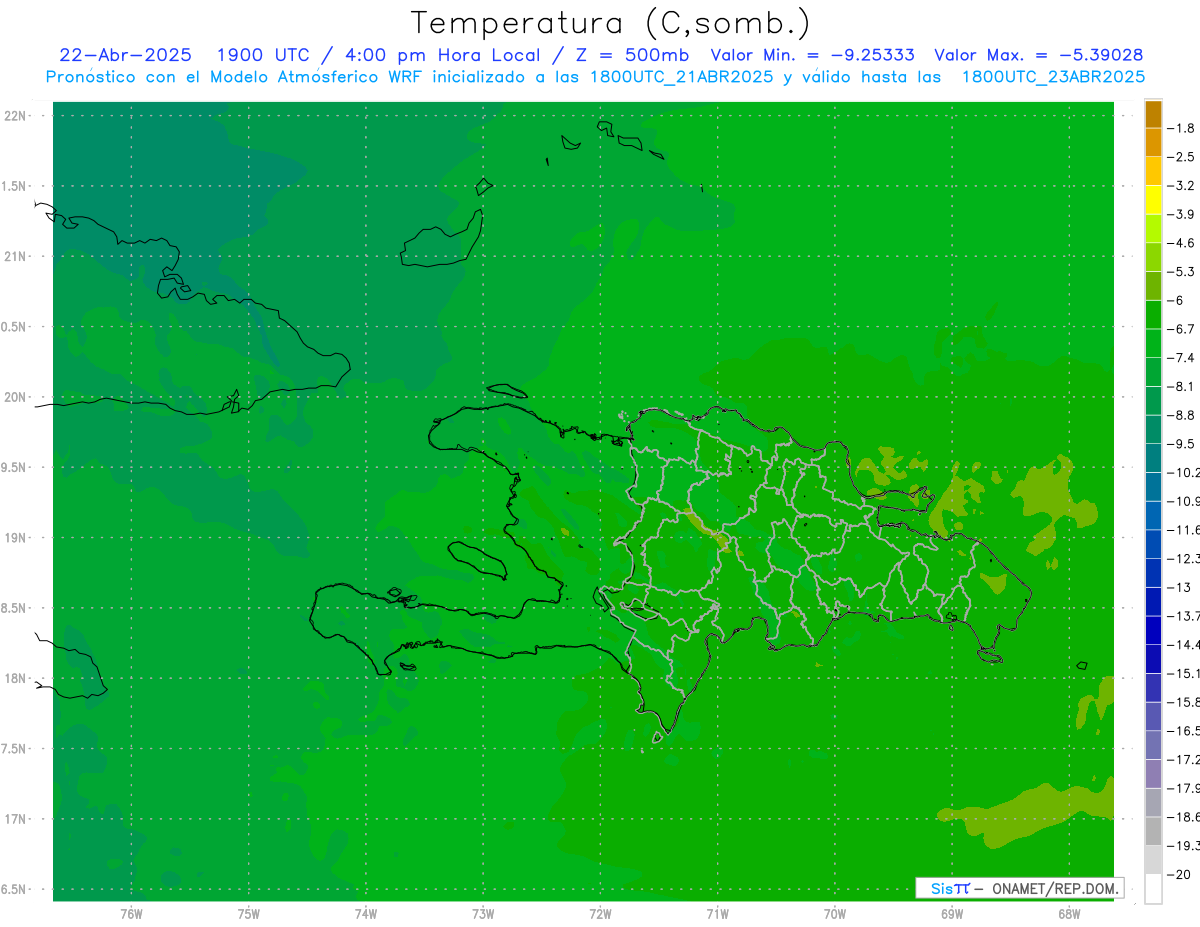
Task: Pick the olive-green swatch between -5.3 and -6
Action: (x=1153, y=286)
